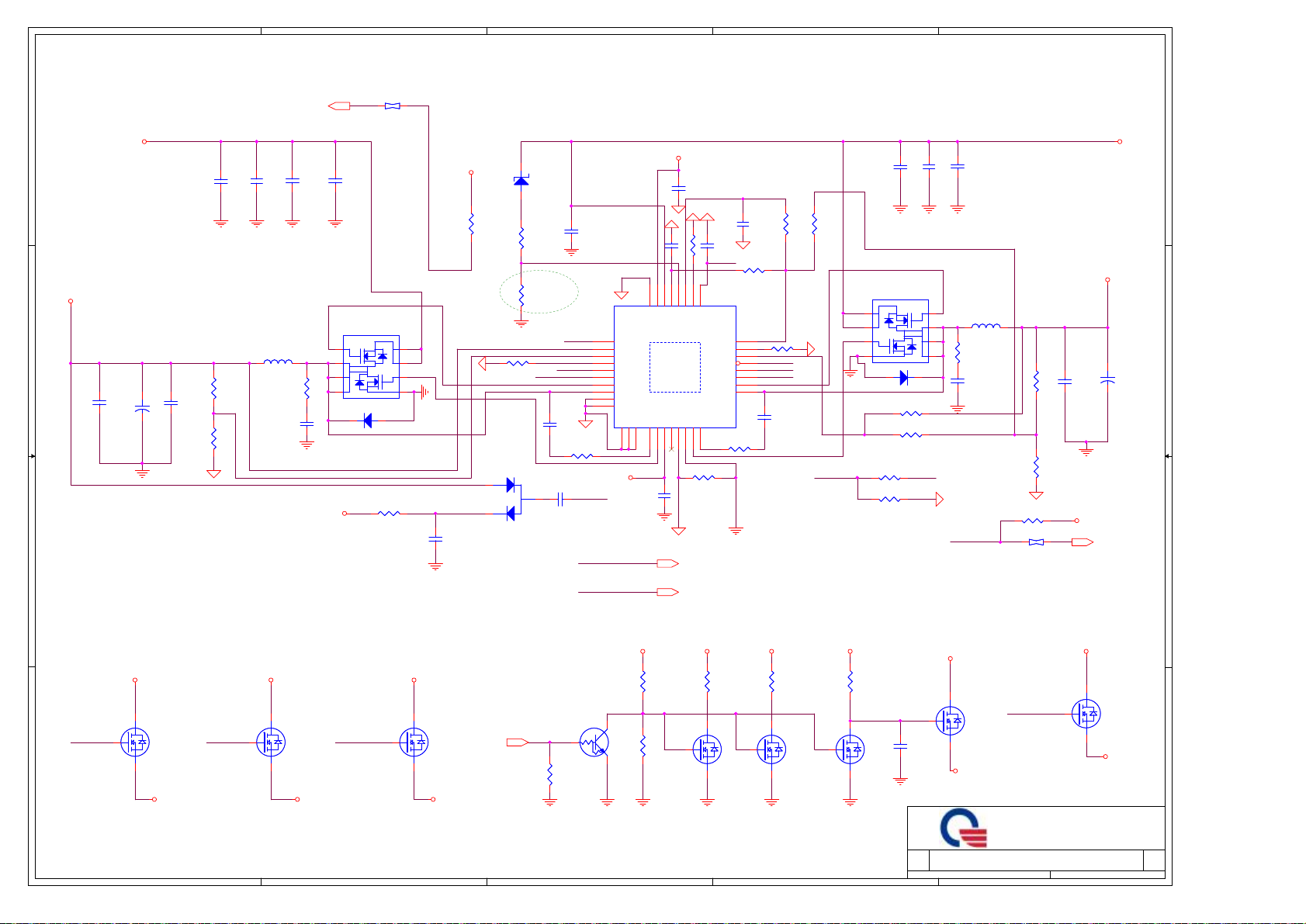Select the resistor inside the green dashed ellipse
The image size is (1306, 924).
[521, 296]
